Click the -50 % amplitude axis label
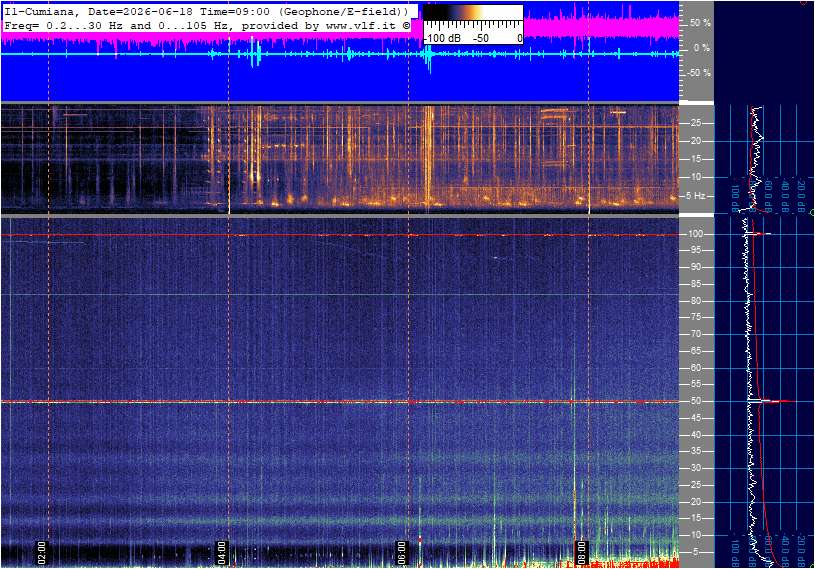Viewport: 815px width, 569px height. pyautogui.click(x=699, y=73)
